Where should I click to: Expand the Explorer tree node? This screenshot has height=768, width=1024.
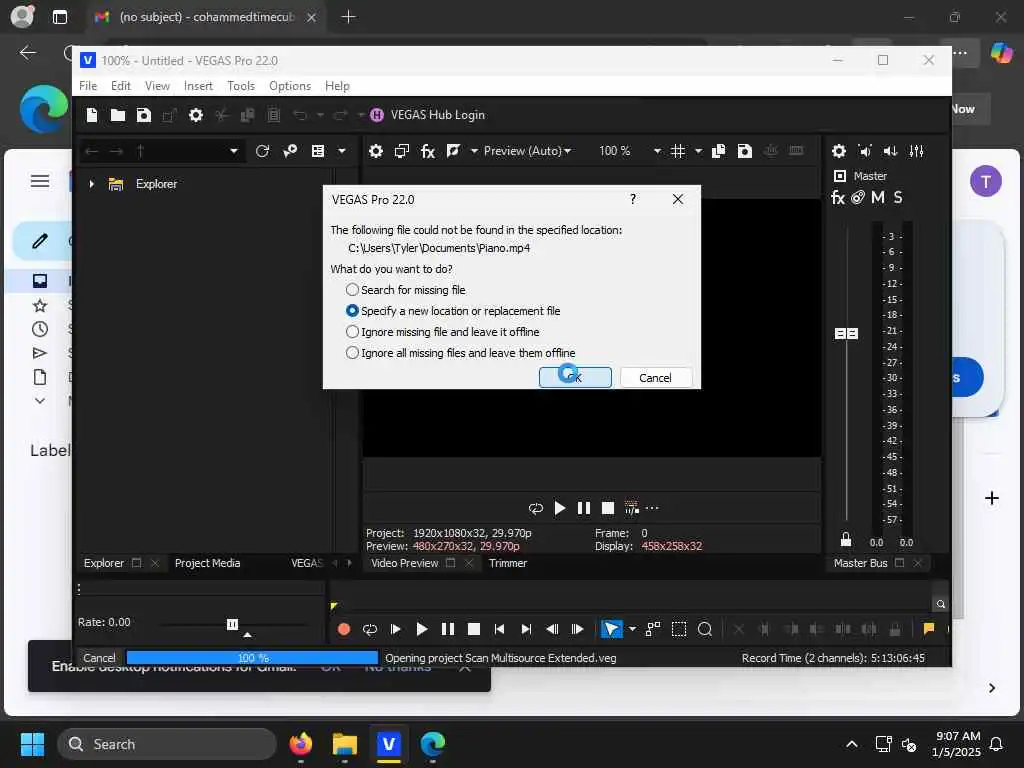[x=91, y=184]
